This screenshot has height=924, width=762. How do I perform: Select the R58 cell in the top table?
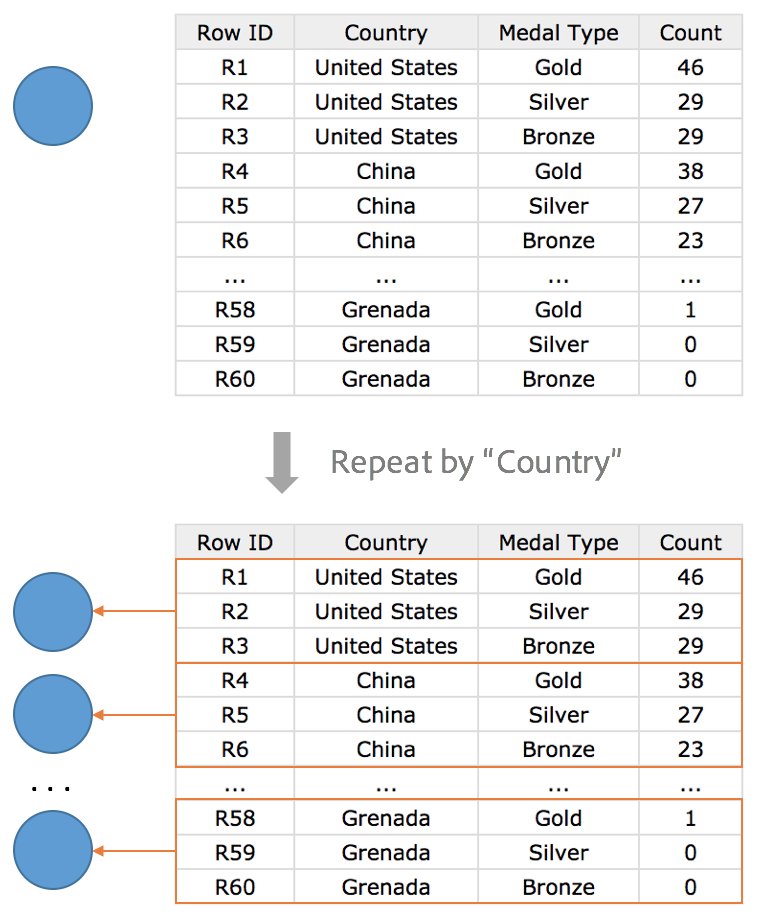235,310
